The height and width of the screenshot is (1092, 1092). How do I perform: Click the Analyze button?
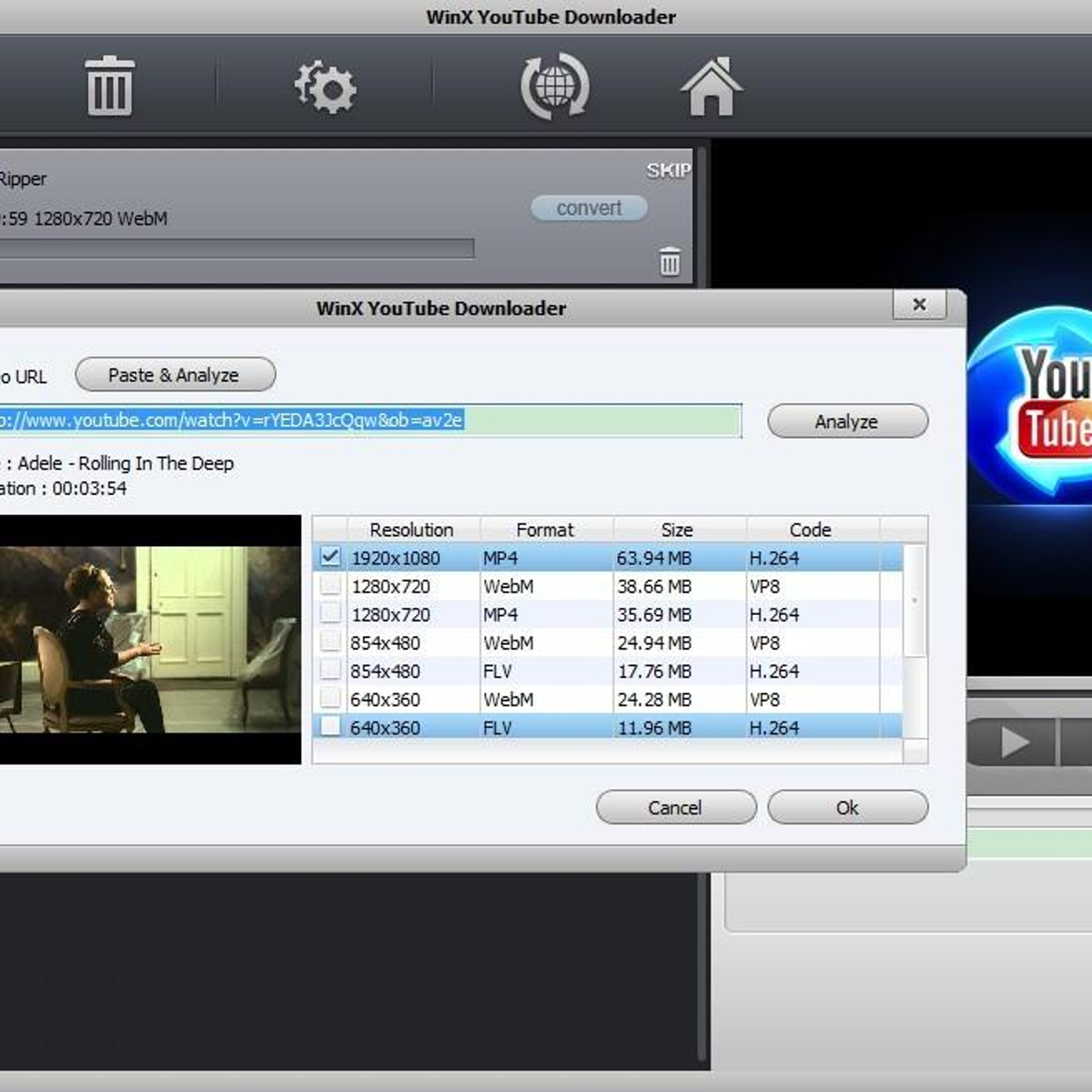click(847, 421)
